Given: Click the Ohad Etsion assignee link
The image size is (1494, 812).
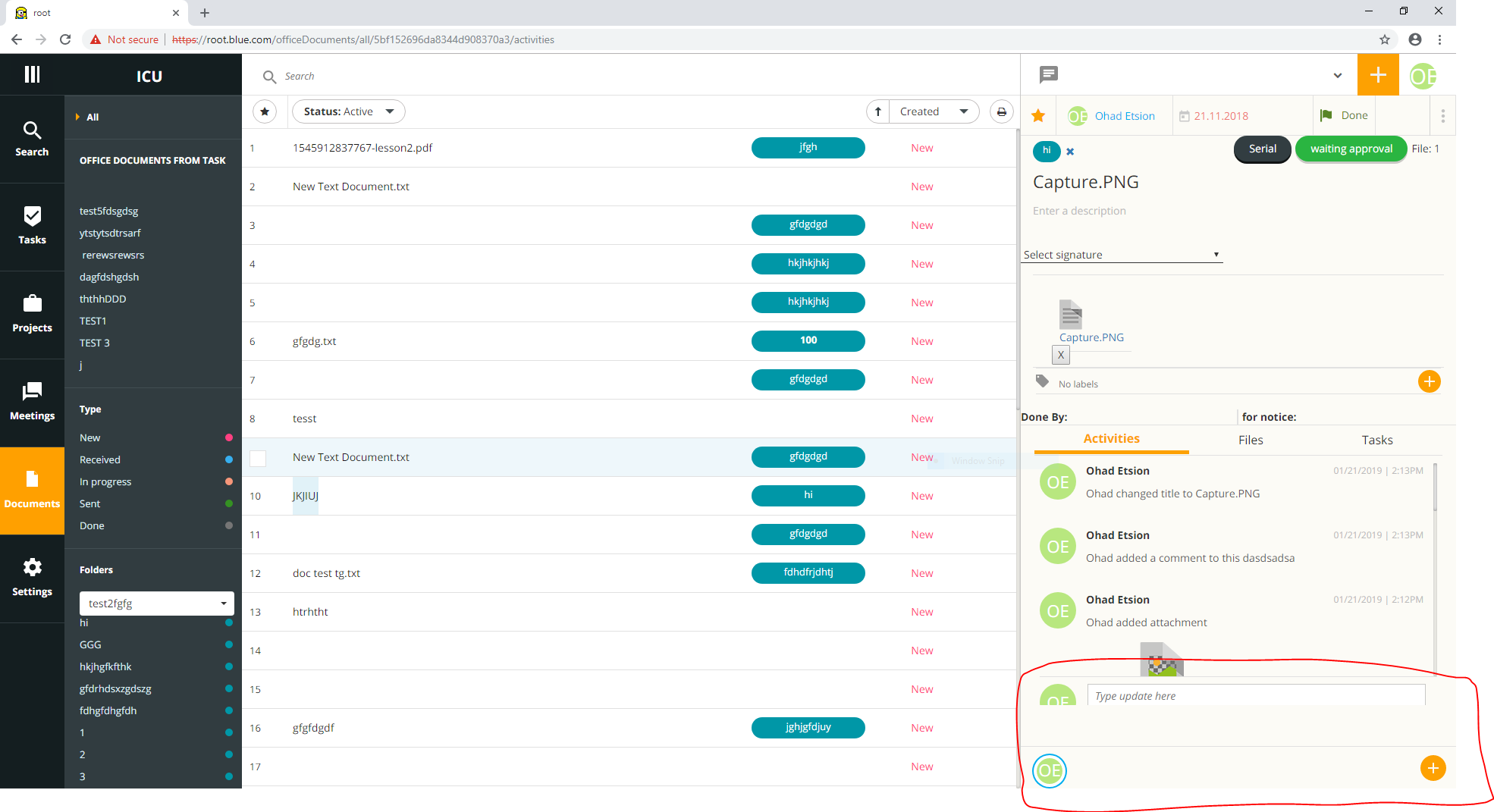Looking at the screenshot, I should [1125, 116].
